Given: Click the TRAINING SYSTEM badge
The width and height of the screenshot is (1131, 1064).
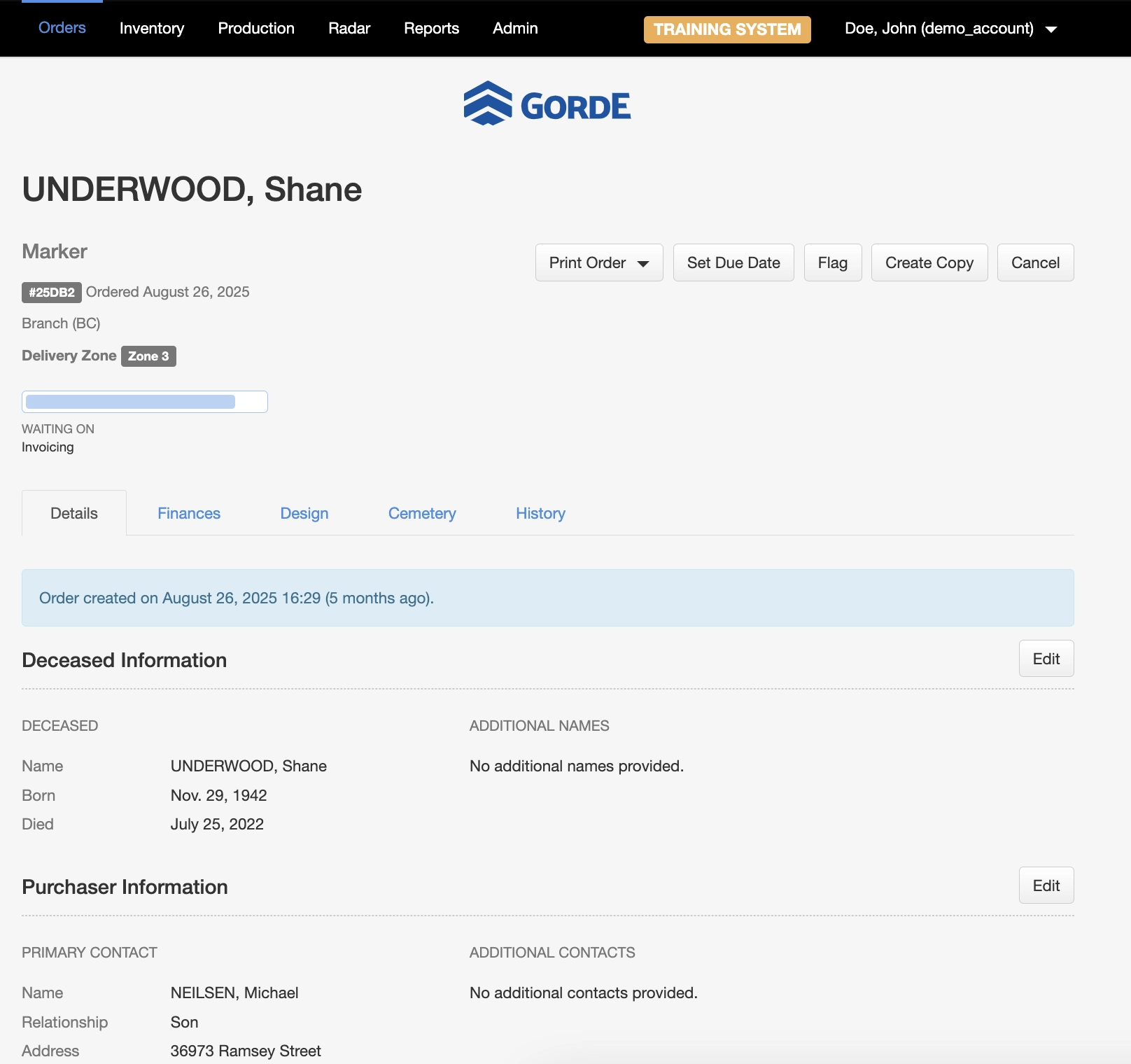Looking at the screenshot, I should pyautogui.click(x=726, y=29).
